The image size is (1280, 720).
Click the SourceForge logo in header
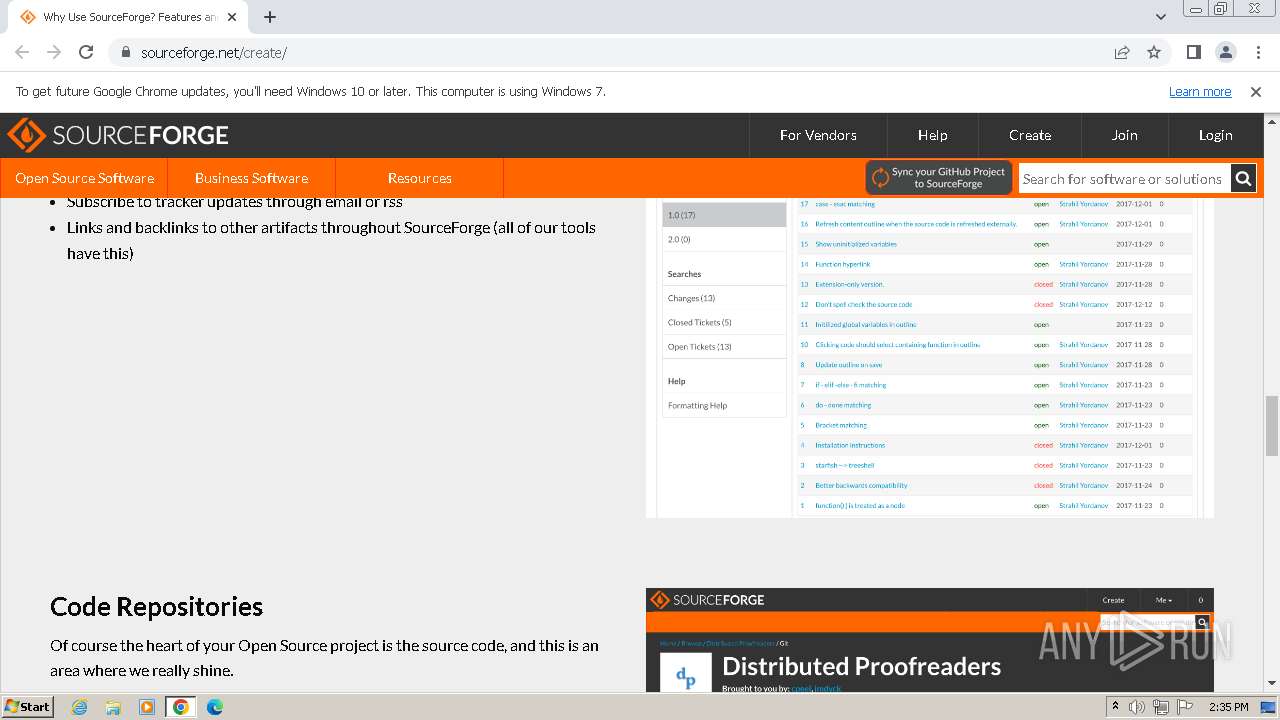[x=118, y=135]
